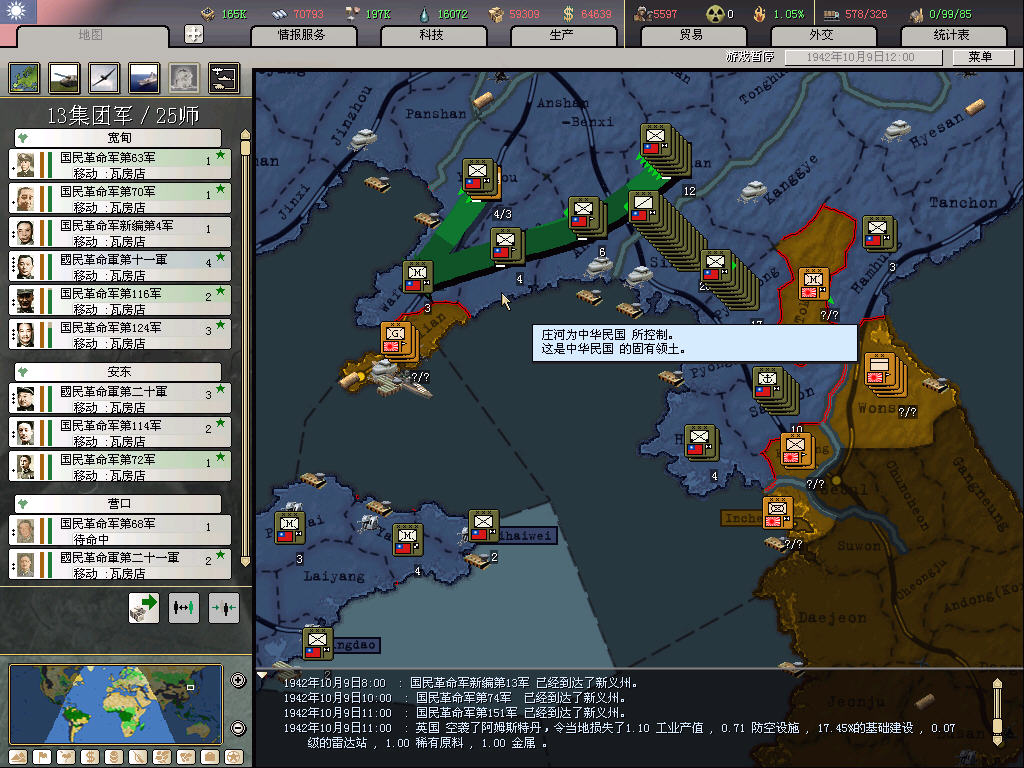Open the air units overview (plane icon)

[104, 78]
